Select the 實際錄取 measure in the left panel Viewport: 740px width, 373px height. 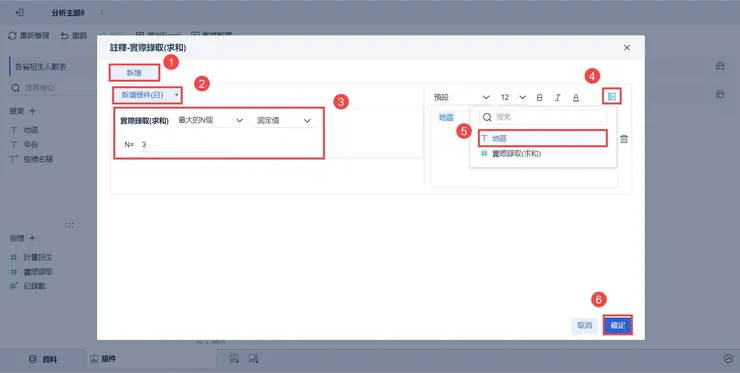tap(38, 272)
